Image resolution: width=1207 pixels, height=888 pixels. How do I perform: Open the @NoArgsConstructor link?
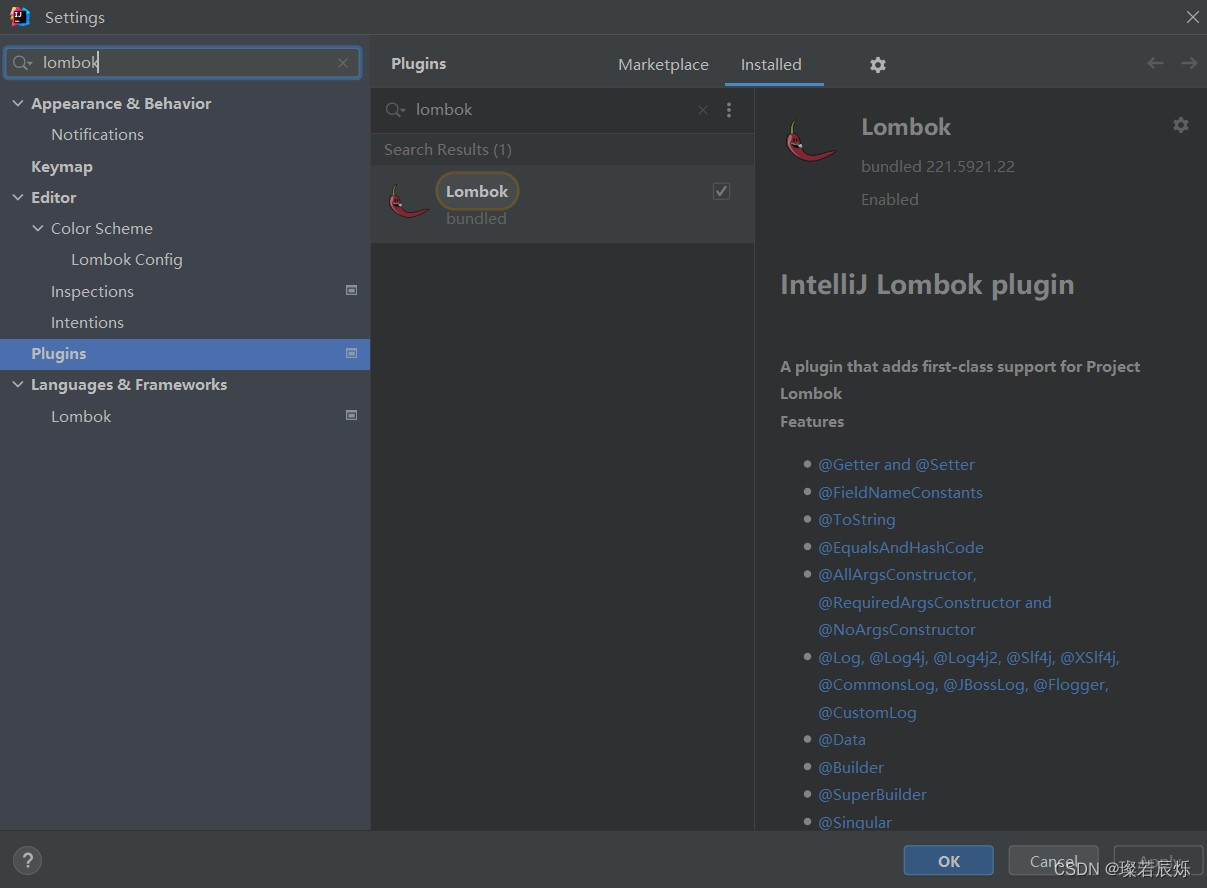pyautogui.click(x=897, y=629)
